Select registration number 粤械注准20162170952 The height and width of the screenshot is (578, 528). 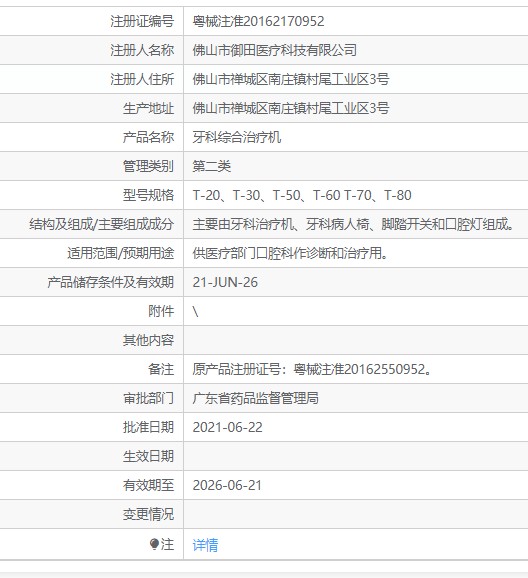[258, 21]
